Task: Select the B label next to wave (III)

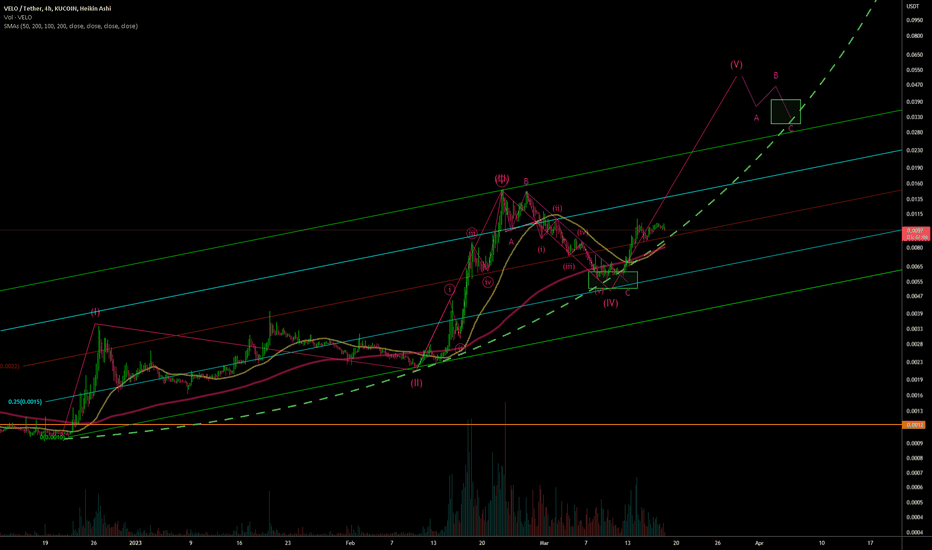Action: click(526, 181)
